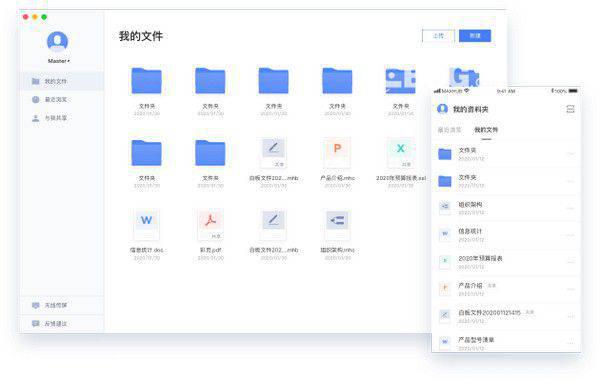Tap the battery indicator in mobile status bar
Viewport: 600px width, 381px height.
573,91
